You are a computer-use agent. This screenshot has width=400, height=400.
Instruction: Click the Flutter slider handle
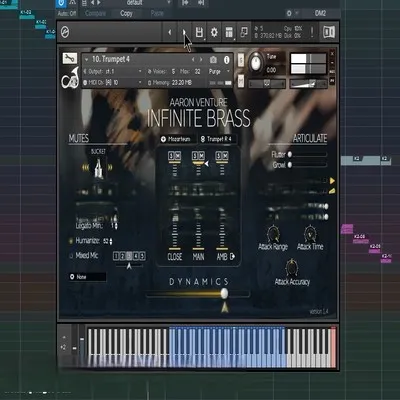click(290, 154)
